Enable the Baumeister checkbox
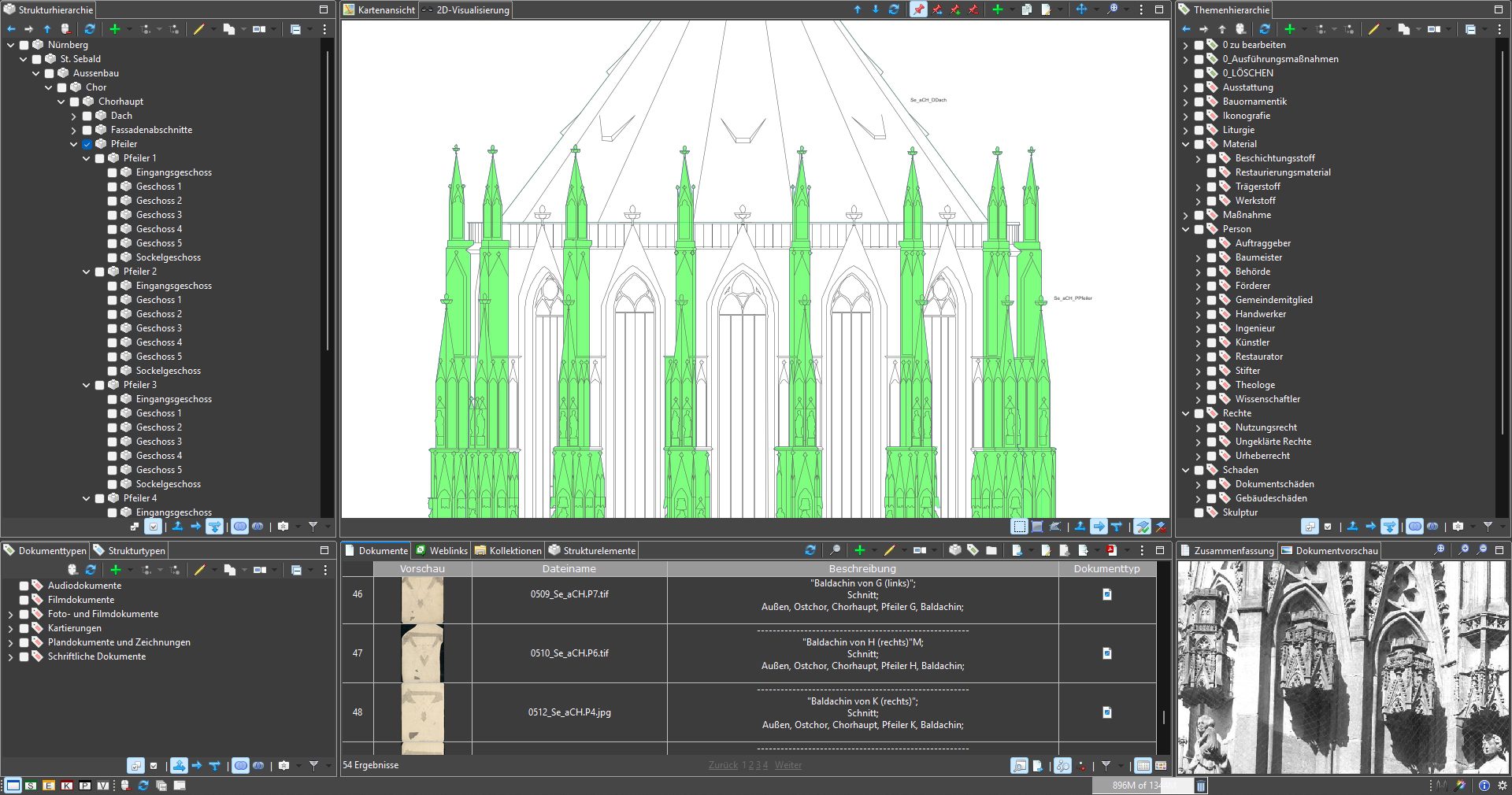The image size is (1512, 795). pyautogui.click(x=1212, y=257)
